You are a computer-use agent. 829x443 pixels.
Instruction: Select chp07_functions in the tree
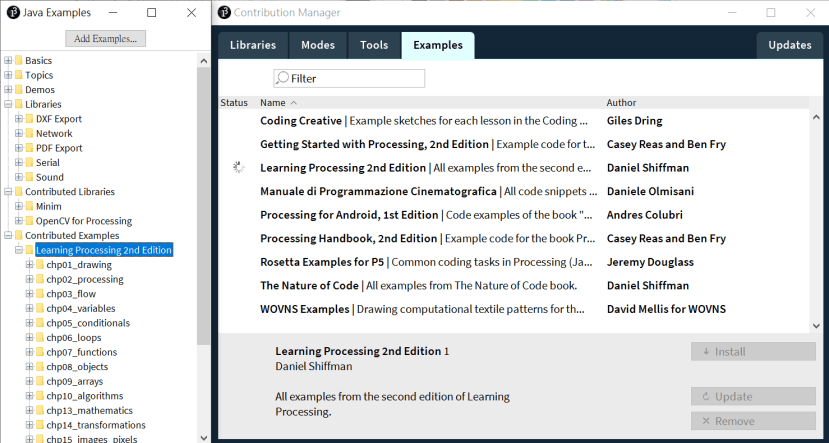(81, 352)
